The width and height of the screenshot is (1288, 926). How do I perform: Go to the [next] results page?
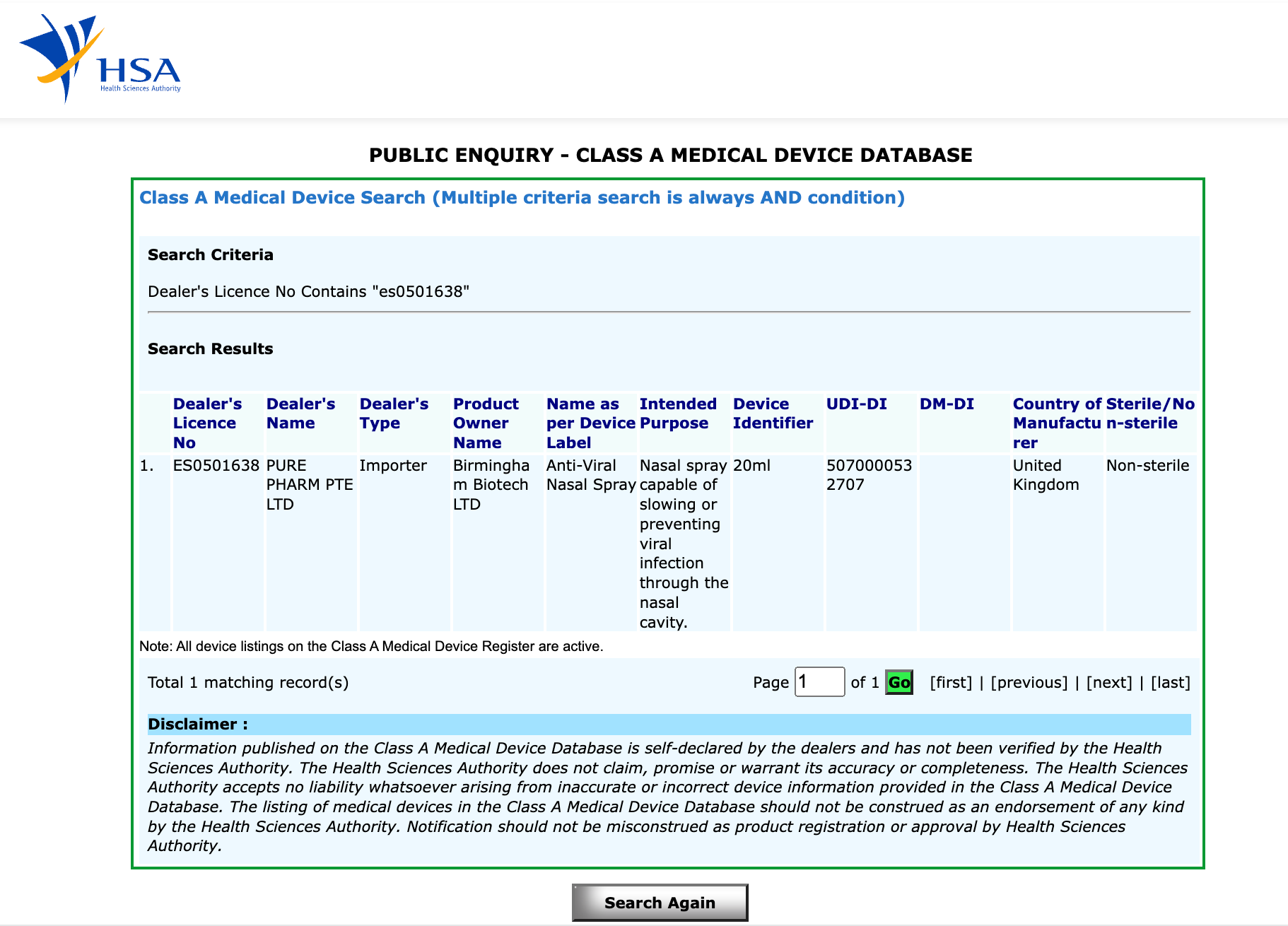coord(1109,682)
